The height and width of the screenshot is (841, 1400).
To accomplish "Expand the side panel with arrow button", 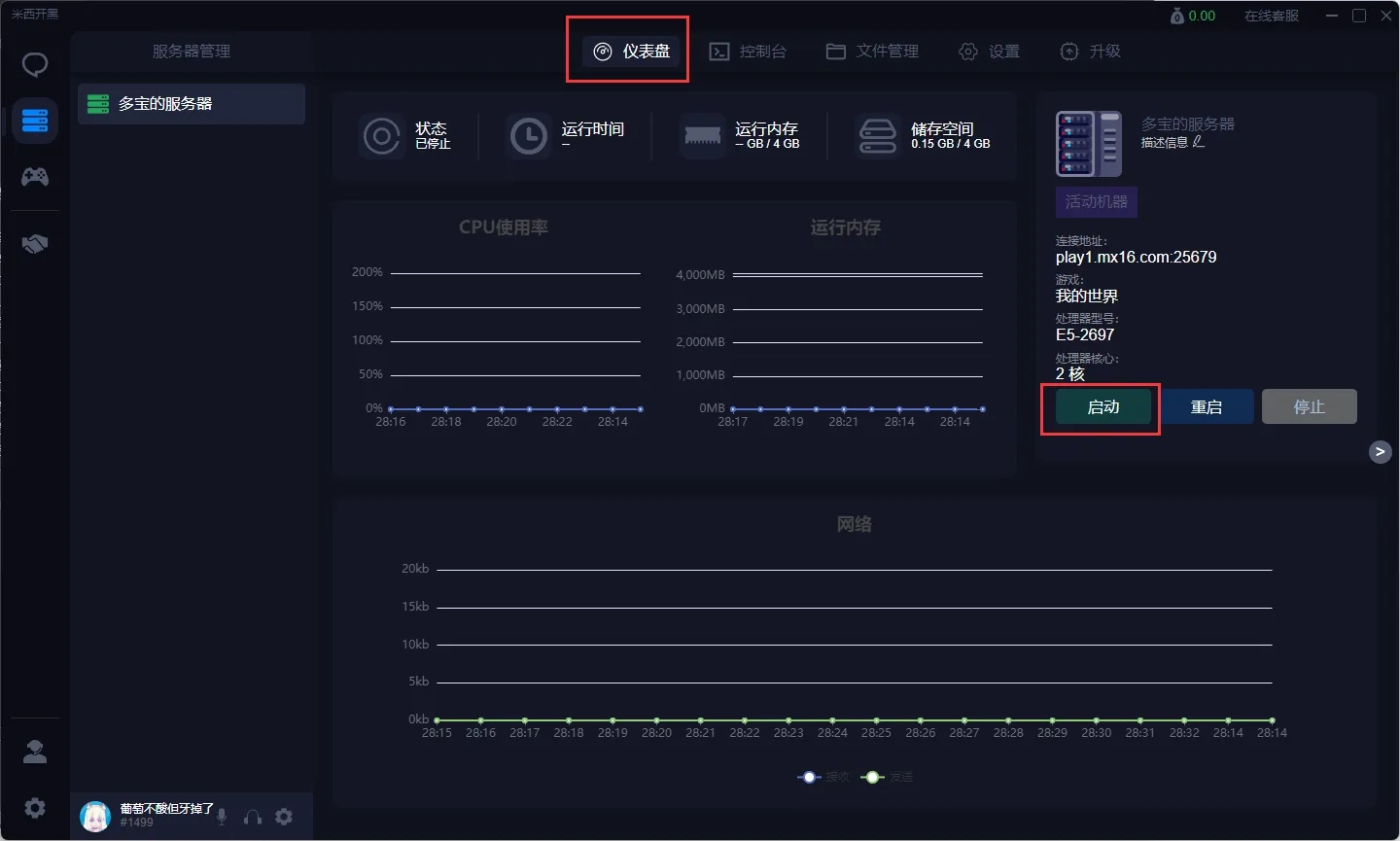I will (x=1380, y=451).
